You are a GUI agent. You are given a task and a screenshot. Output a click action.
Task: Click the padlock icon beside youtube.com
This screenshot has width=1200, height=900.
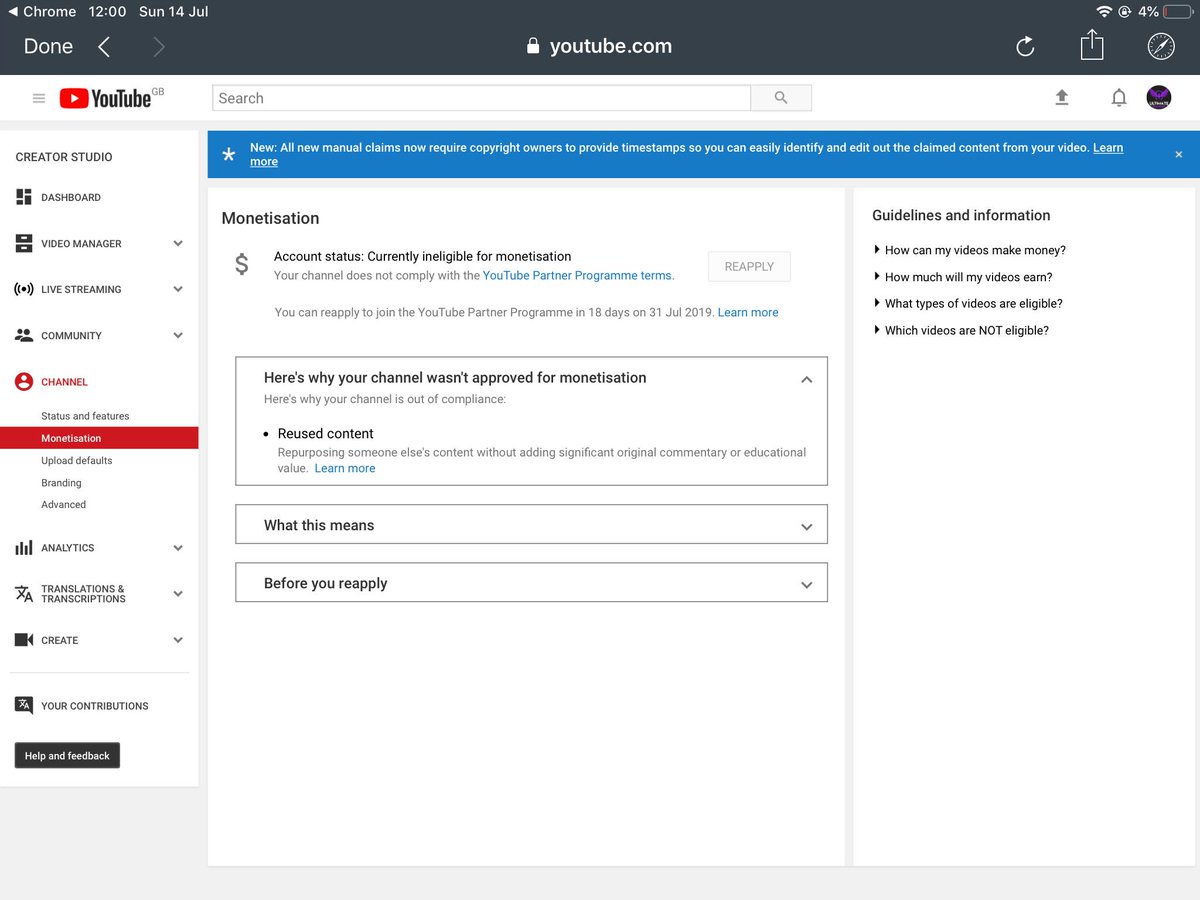click(533, 46)
